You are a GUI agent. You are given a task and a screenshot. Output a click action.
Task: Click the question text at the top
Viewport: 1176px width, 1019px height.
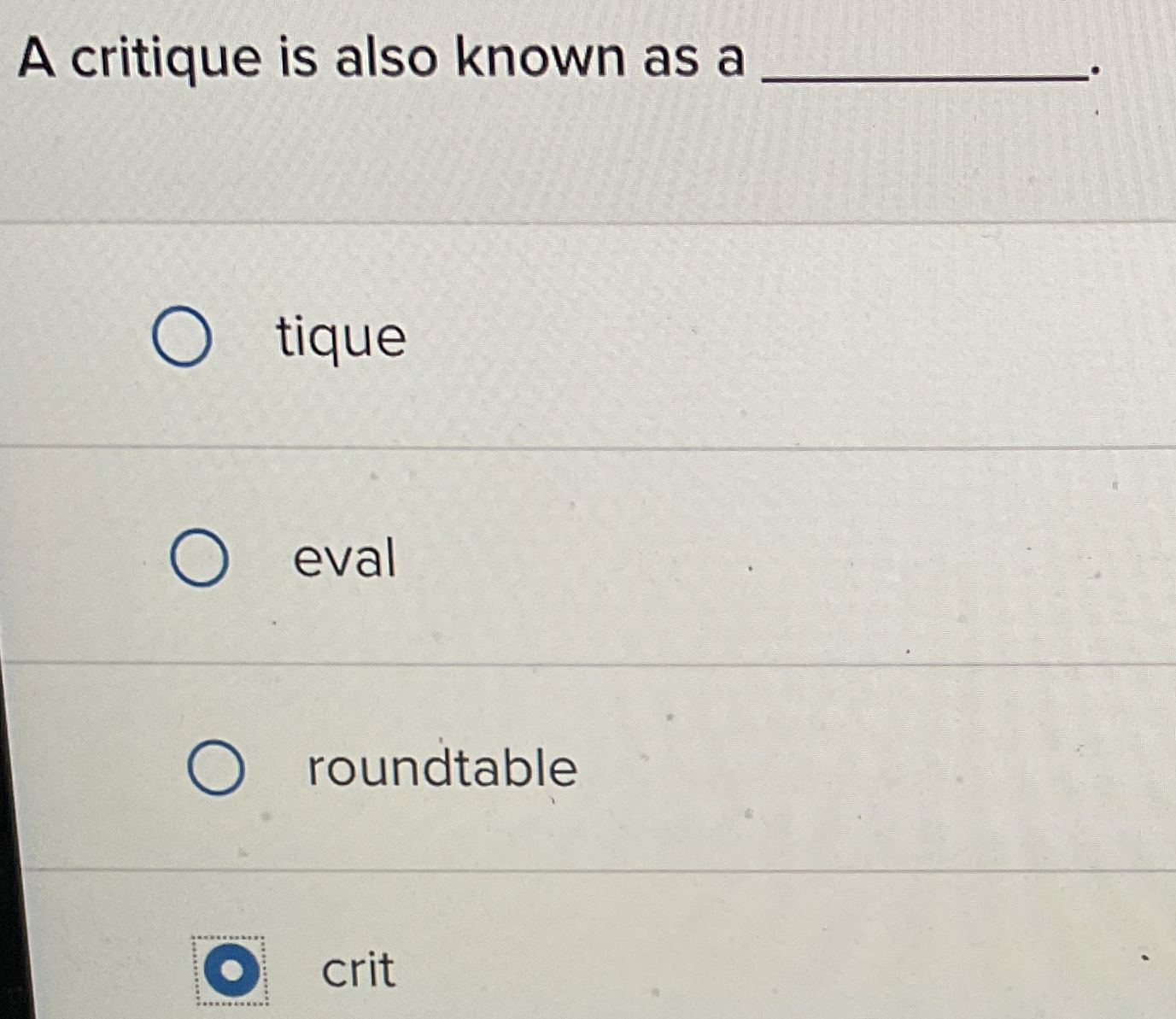(376, 58)
